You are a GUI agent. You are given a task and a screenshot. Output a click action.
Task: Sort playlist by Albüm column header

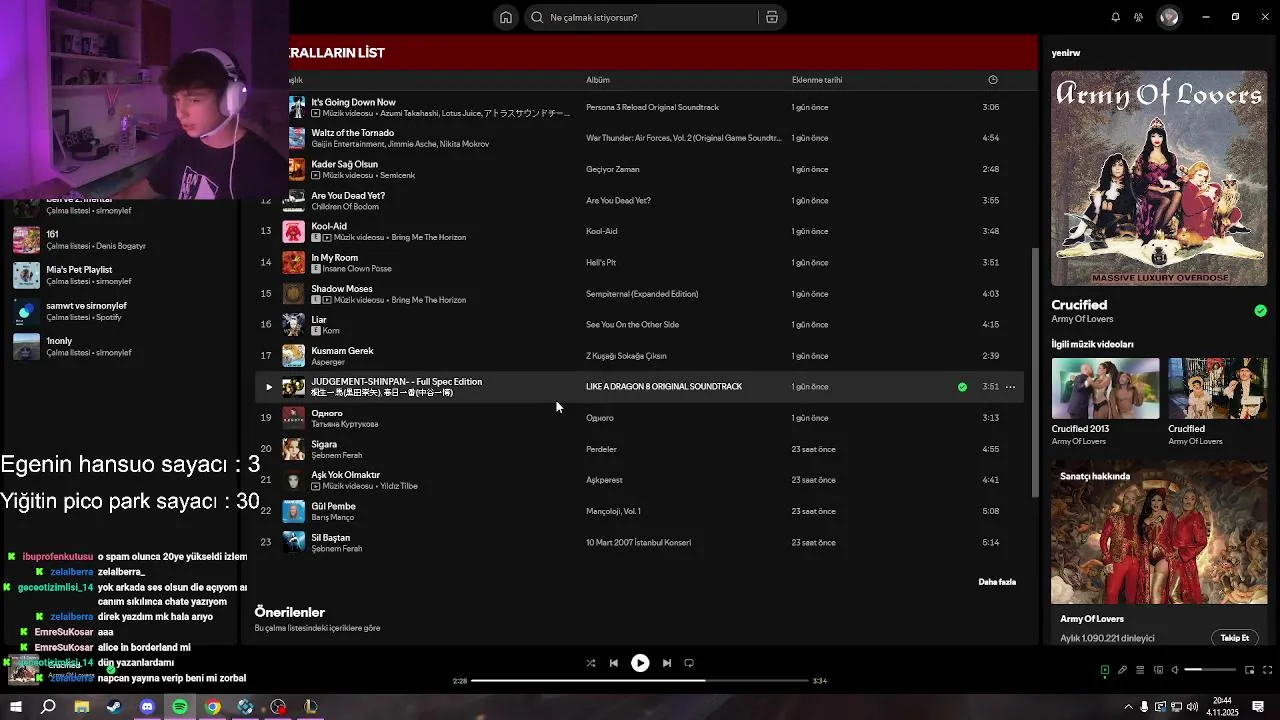click(x=598, y=80)
